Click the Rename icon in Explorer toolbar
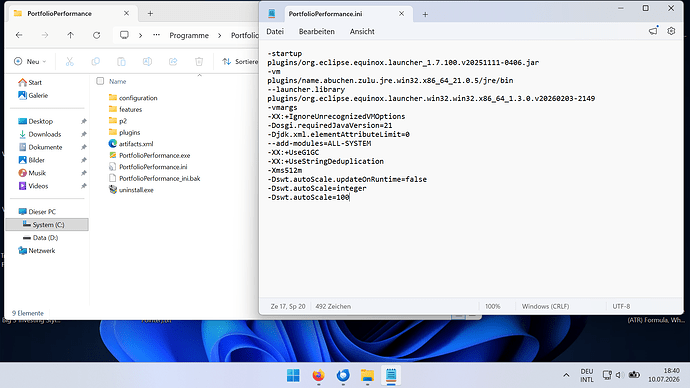This screenshot has height=388, width=690. (x=147, y=62)
